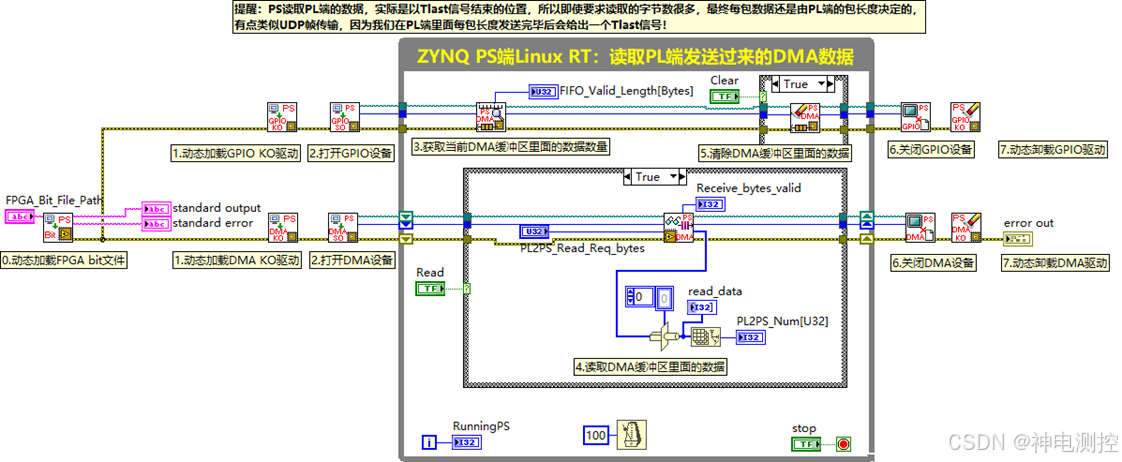Click the Receive_bytes_valid I32 indicator terminal
Screen dimensions: 1122x462
tap(711, 205)
